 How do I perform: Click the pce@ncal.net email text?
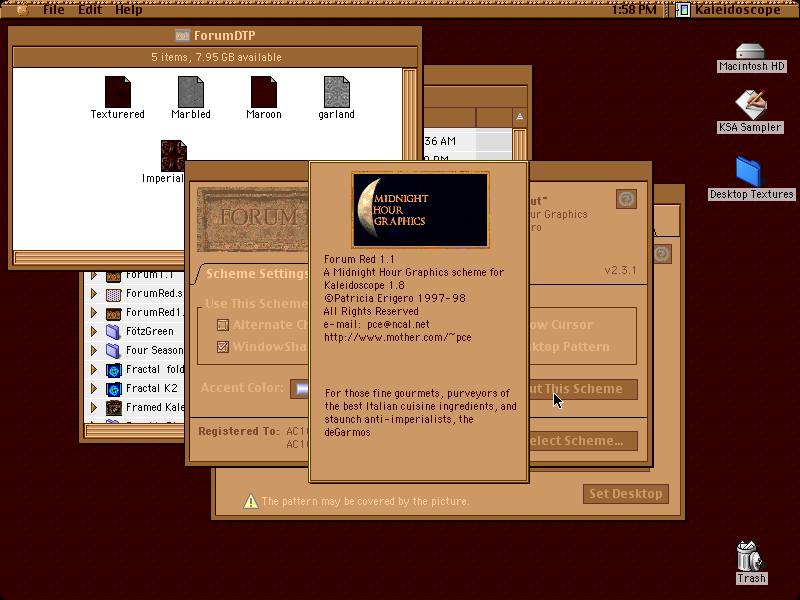click(398, 324)
